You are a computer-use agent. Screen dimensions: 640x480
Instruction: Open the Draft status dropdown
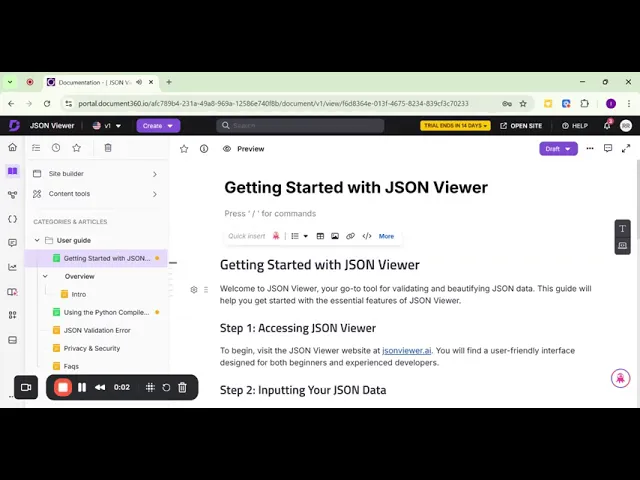click(558, 149)
